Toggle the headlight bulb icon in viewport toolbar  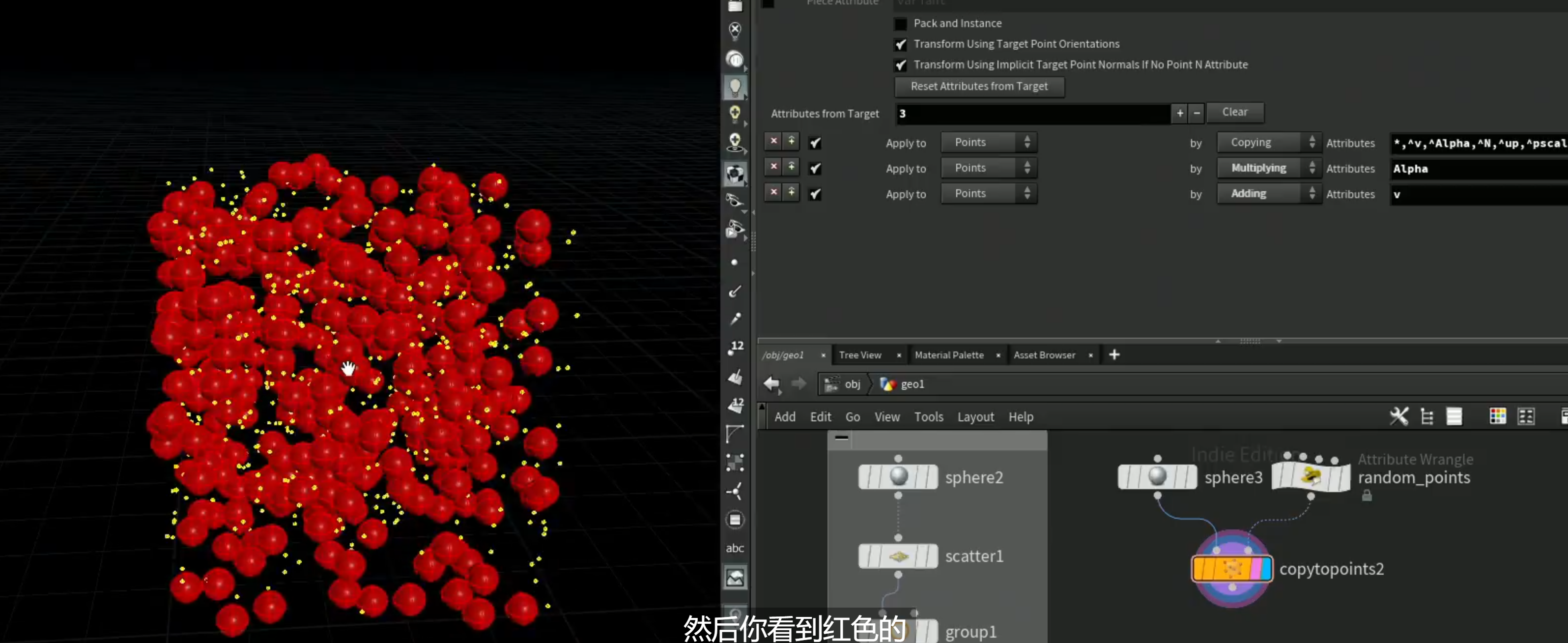pos(735,87)
